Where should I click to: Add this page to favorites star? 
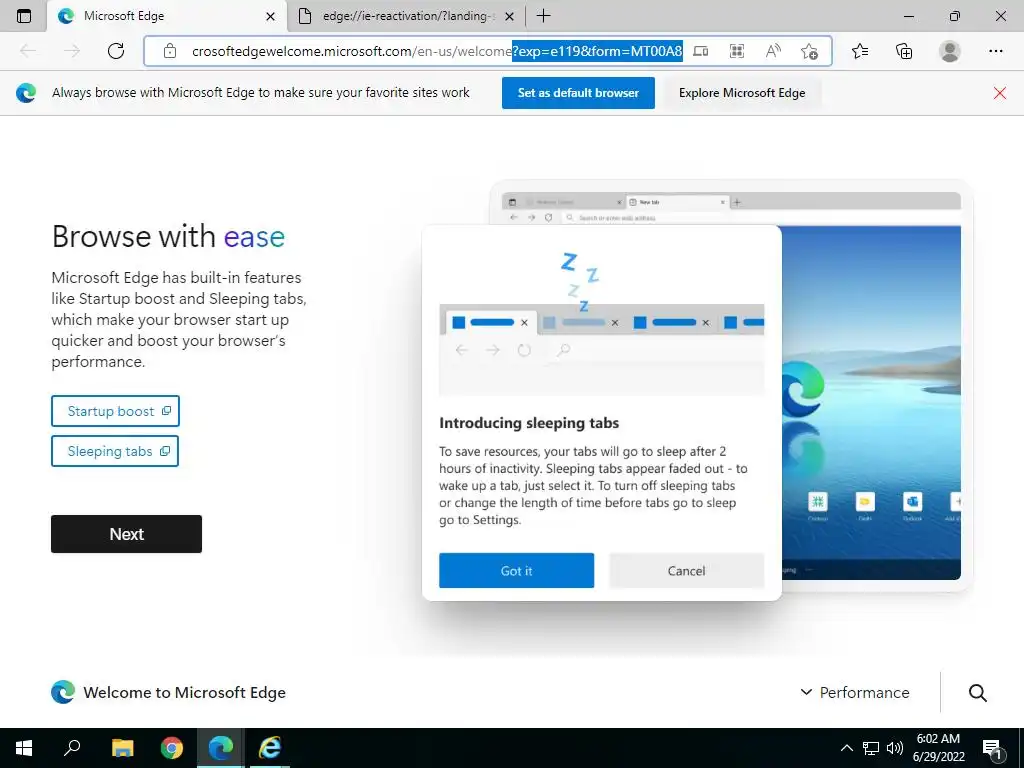(809, 51)
